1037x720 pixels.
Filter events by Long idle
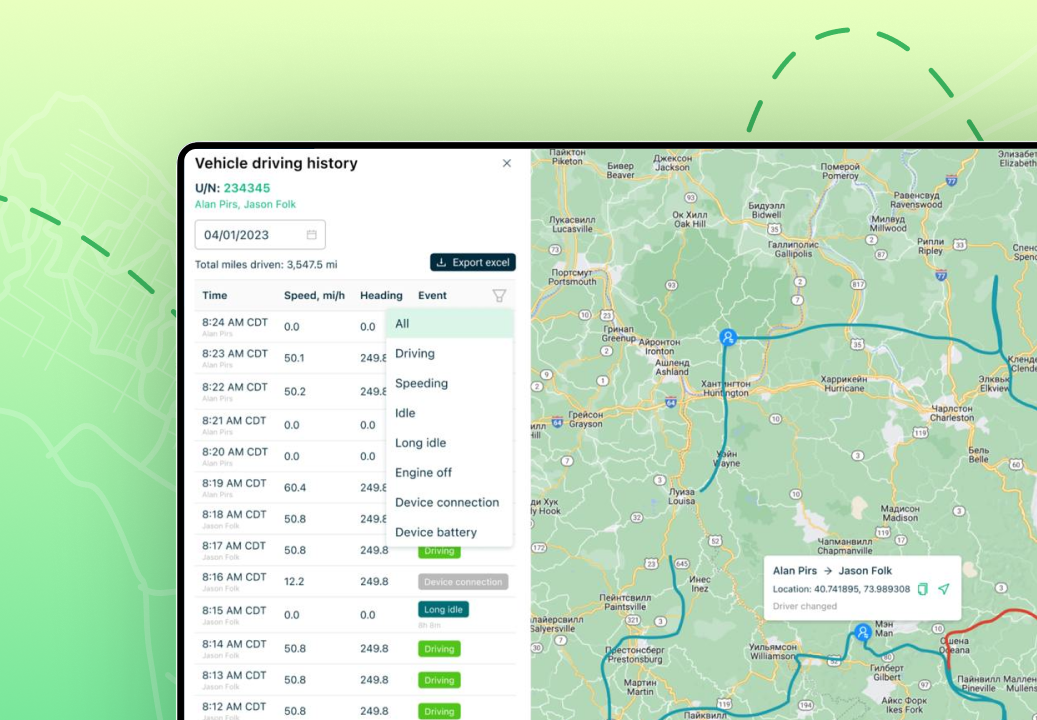[449, 443]
